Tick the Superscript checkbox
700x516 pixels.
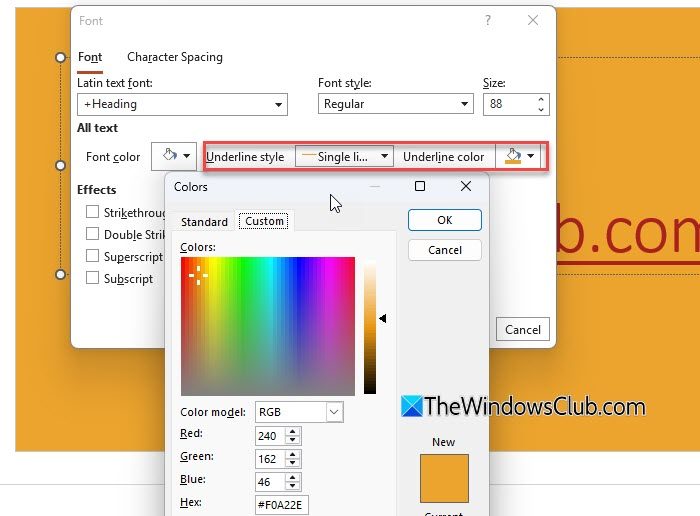(x=92, y=256)
